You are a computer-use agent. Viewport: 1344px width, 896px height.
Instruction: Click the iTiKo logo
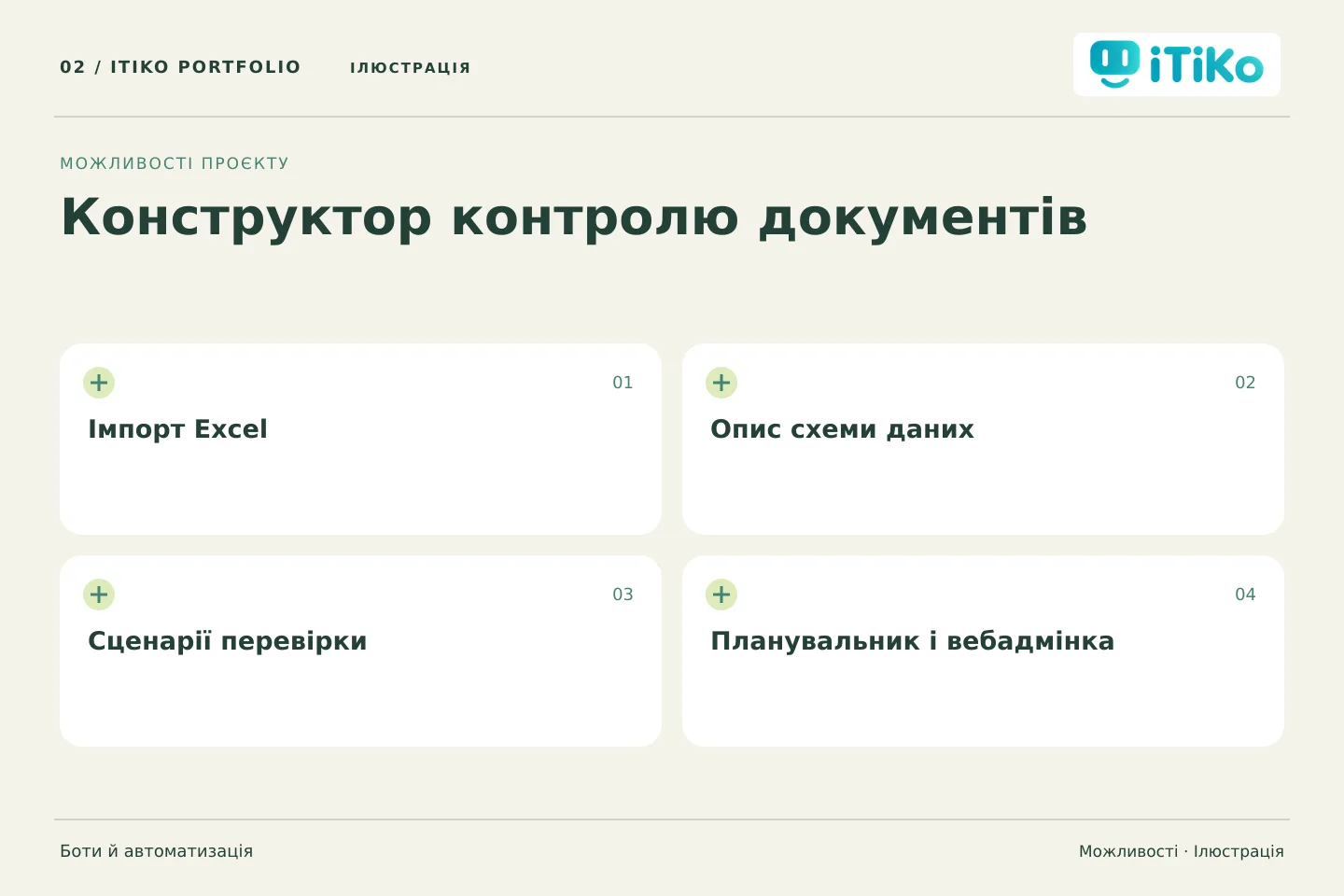[x=1176, y=64]
